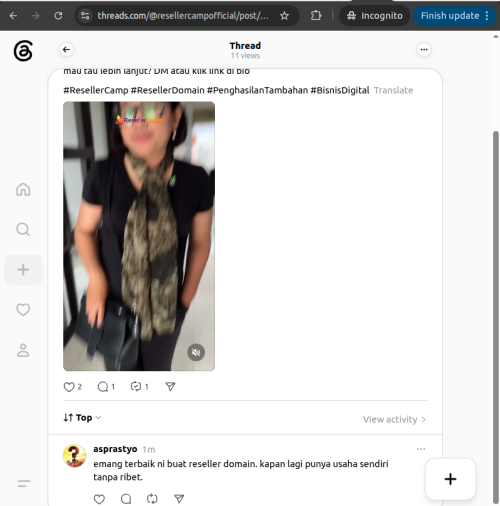Go back using the thread back arrow

click(x=66, y=50)
